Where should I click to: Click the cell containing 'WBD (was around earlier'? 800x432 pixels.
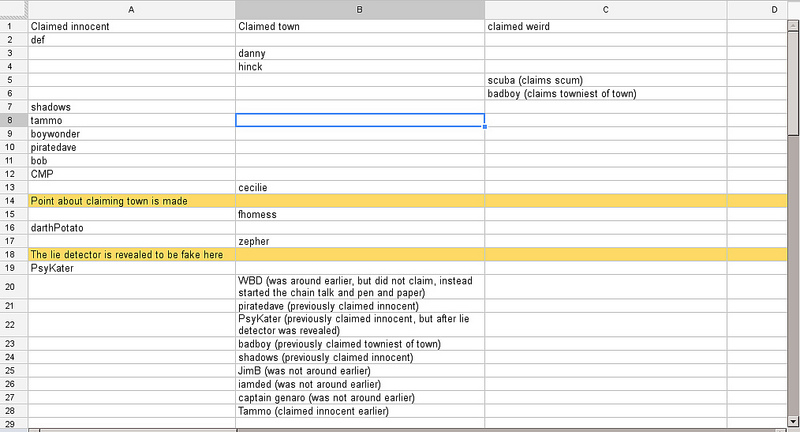[360, 285]
